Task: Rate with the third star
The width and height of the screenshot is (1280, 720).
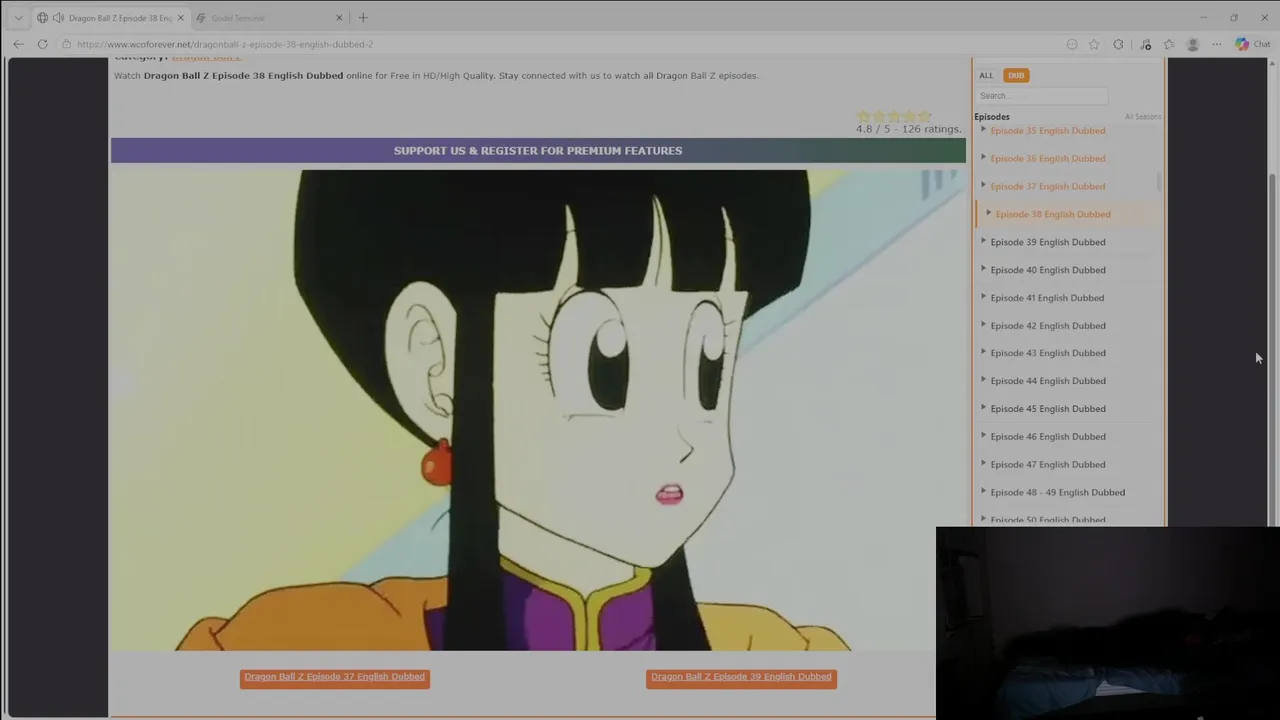Action: point(894,116)
